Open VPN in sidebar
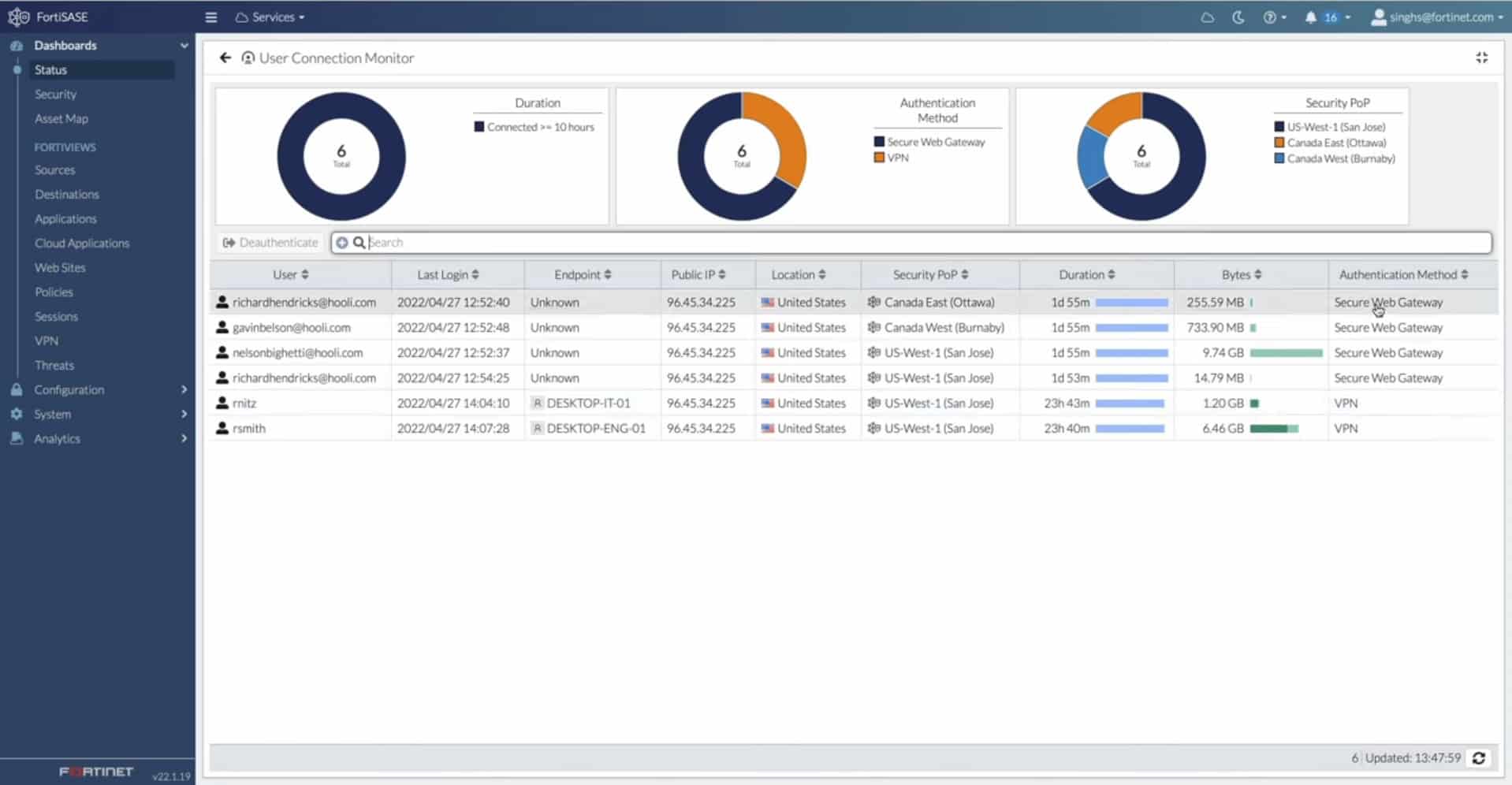This screenshot has height=785, width=1512. pyautogui.click(x=47, y=340)
